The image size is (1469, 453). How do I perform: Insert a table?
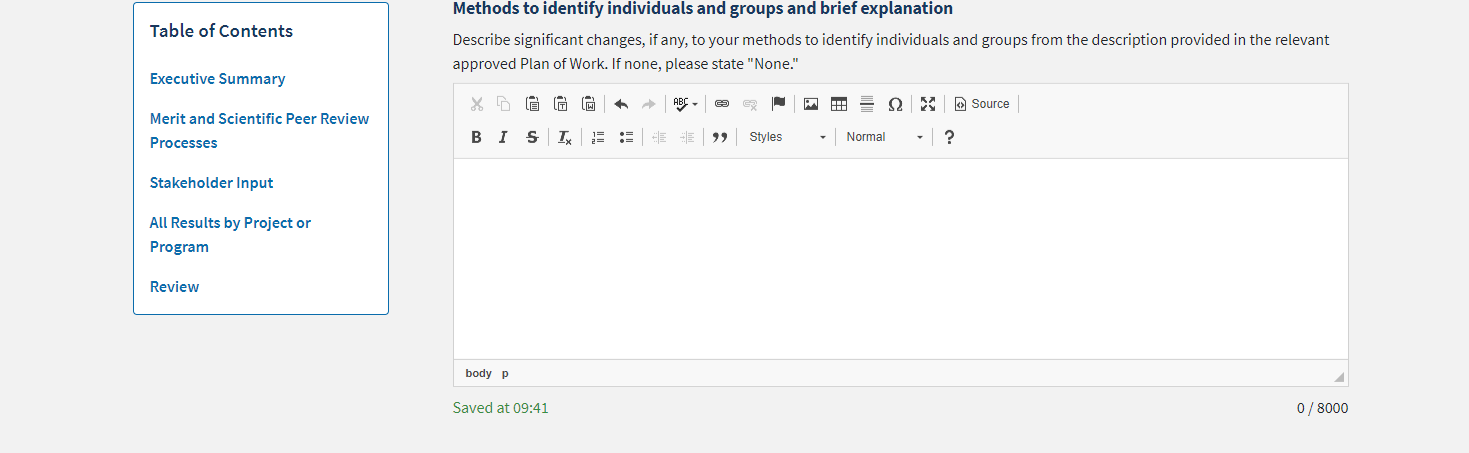point(839,104)
